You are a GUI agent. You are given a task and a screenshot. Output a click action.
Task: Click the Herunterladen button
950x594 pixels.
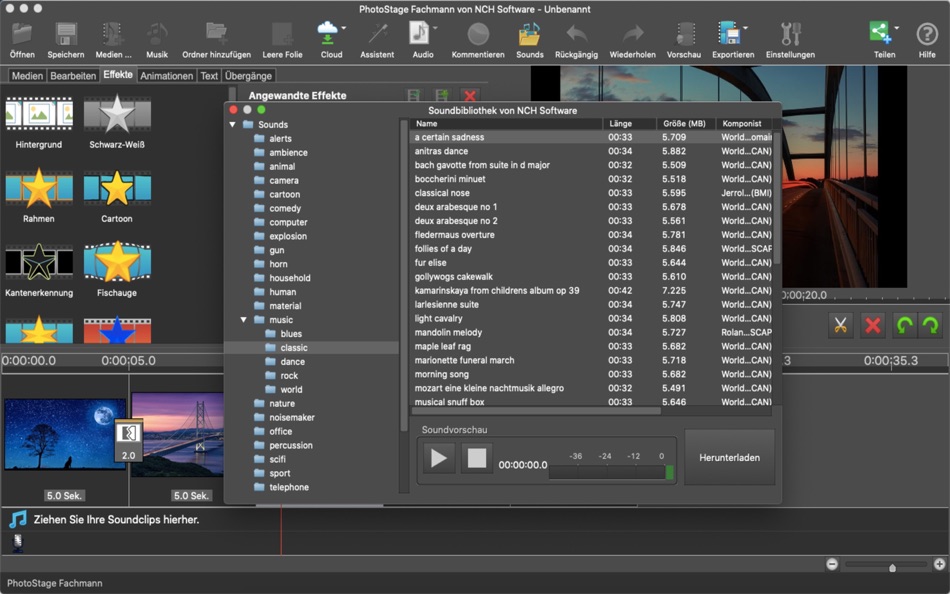point(729,458)
